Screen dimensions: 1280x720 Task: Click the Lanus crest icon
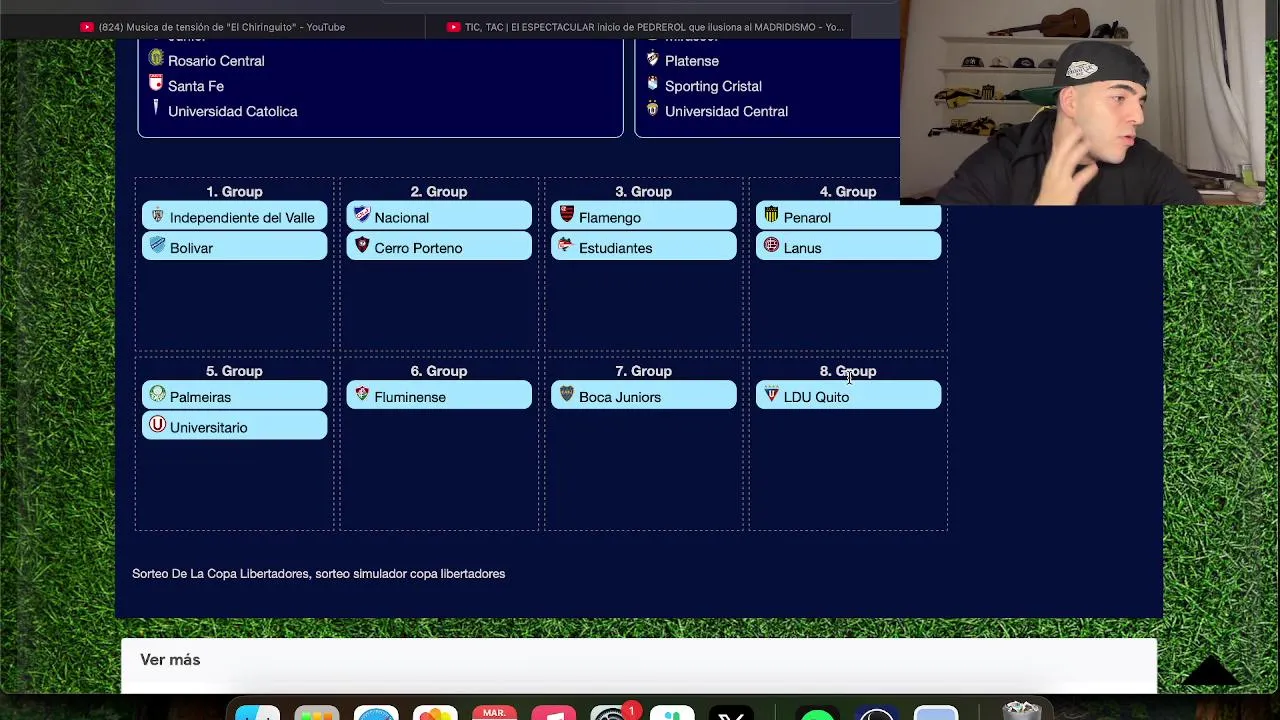click(x=771, y=245)
